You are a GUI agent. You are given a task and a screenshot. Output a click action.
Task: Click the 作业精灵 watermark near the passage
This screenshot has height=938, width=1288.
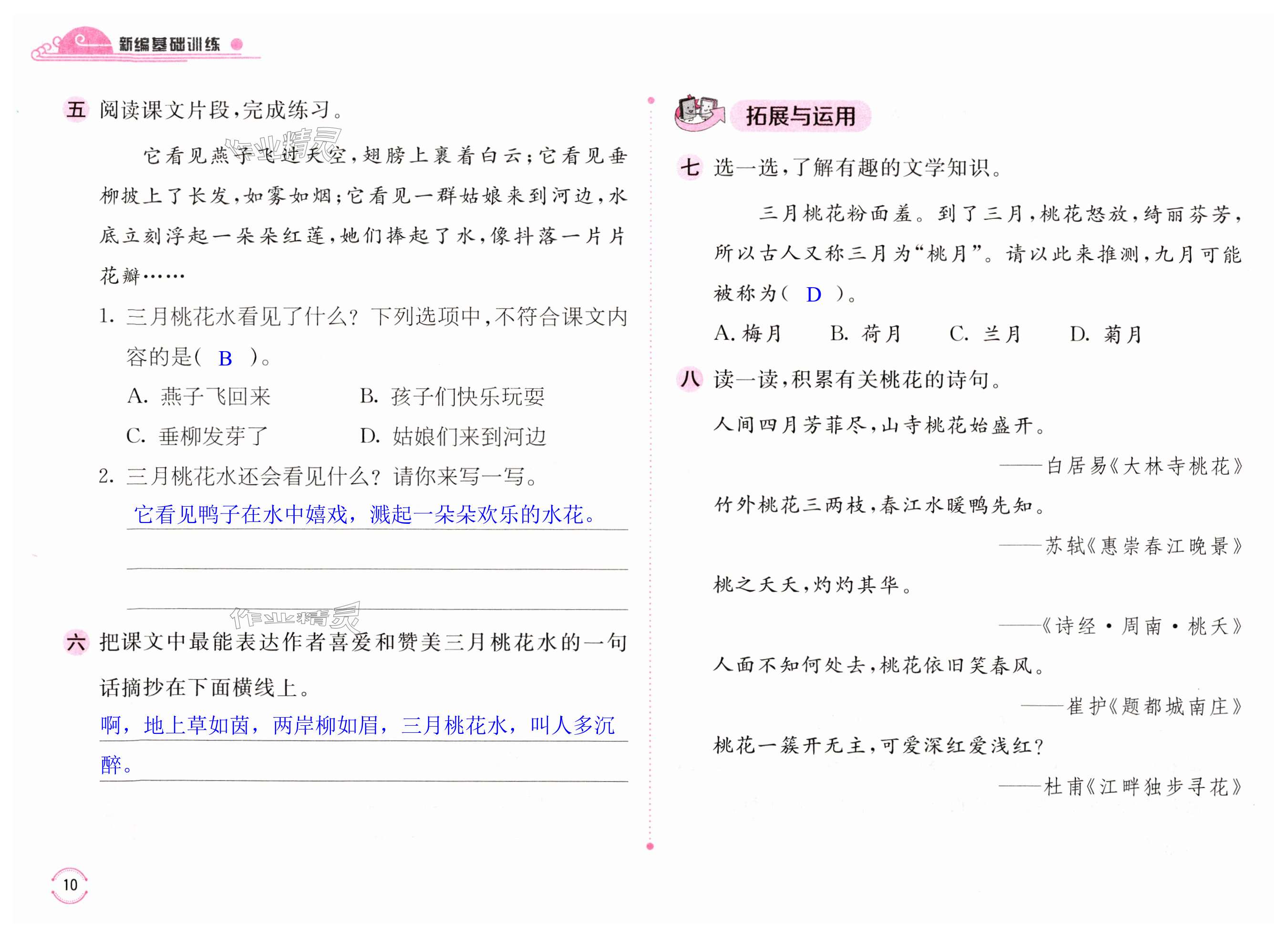(x=284, y=145)
